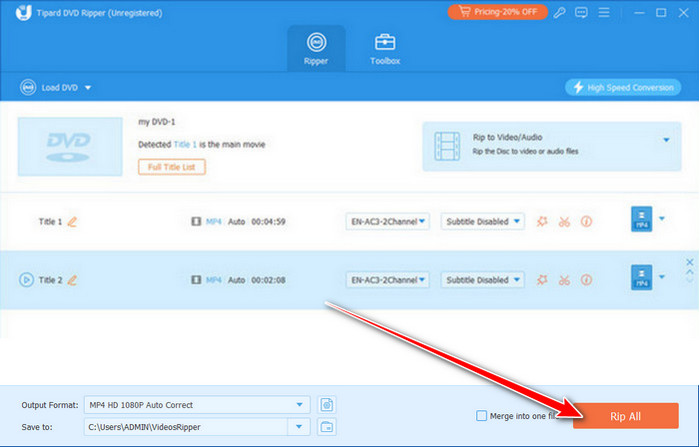Screen dimensions: 700x447
Task: Expand the Rip to Video/Audio dropdown
Action: click(666, 140)
